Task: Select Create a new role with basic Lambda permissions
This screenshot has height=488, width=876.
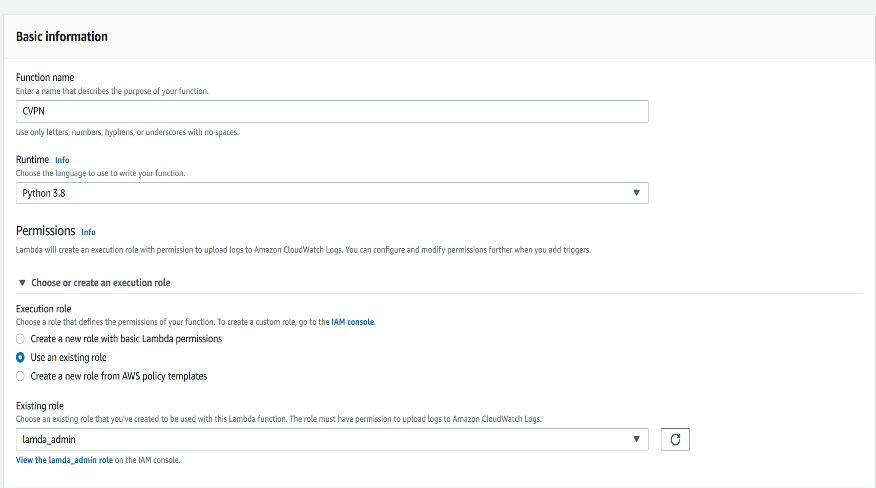Action: tap(21, 339)
